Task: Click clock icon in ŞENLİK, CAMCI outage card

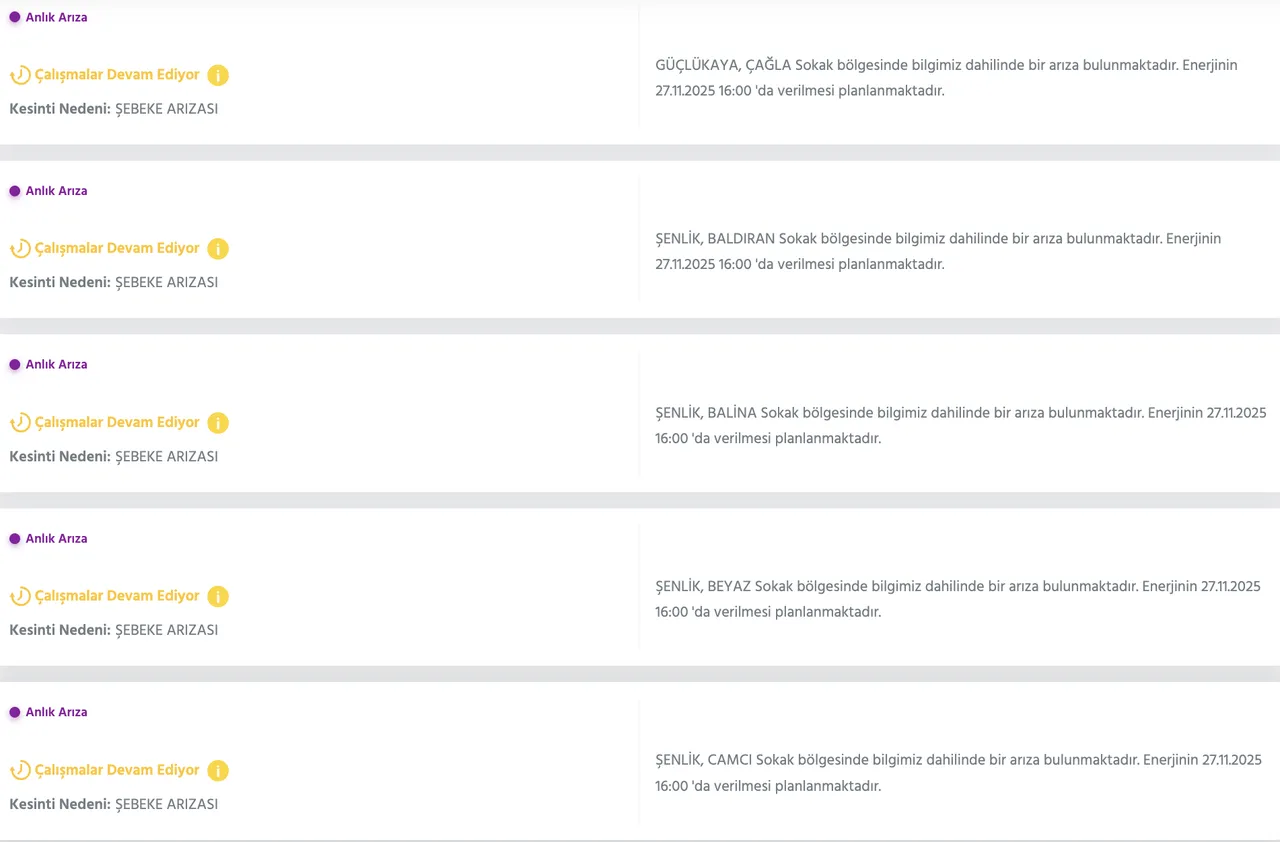Action: coord(20,770)
